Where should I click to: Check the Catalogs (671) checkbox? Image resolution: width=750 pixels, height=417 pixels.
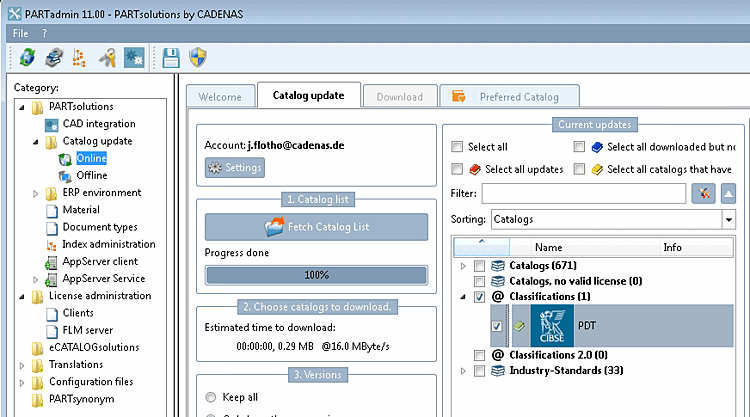pyautogui.click(x=479, y=265)
